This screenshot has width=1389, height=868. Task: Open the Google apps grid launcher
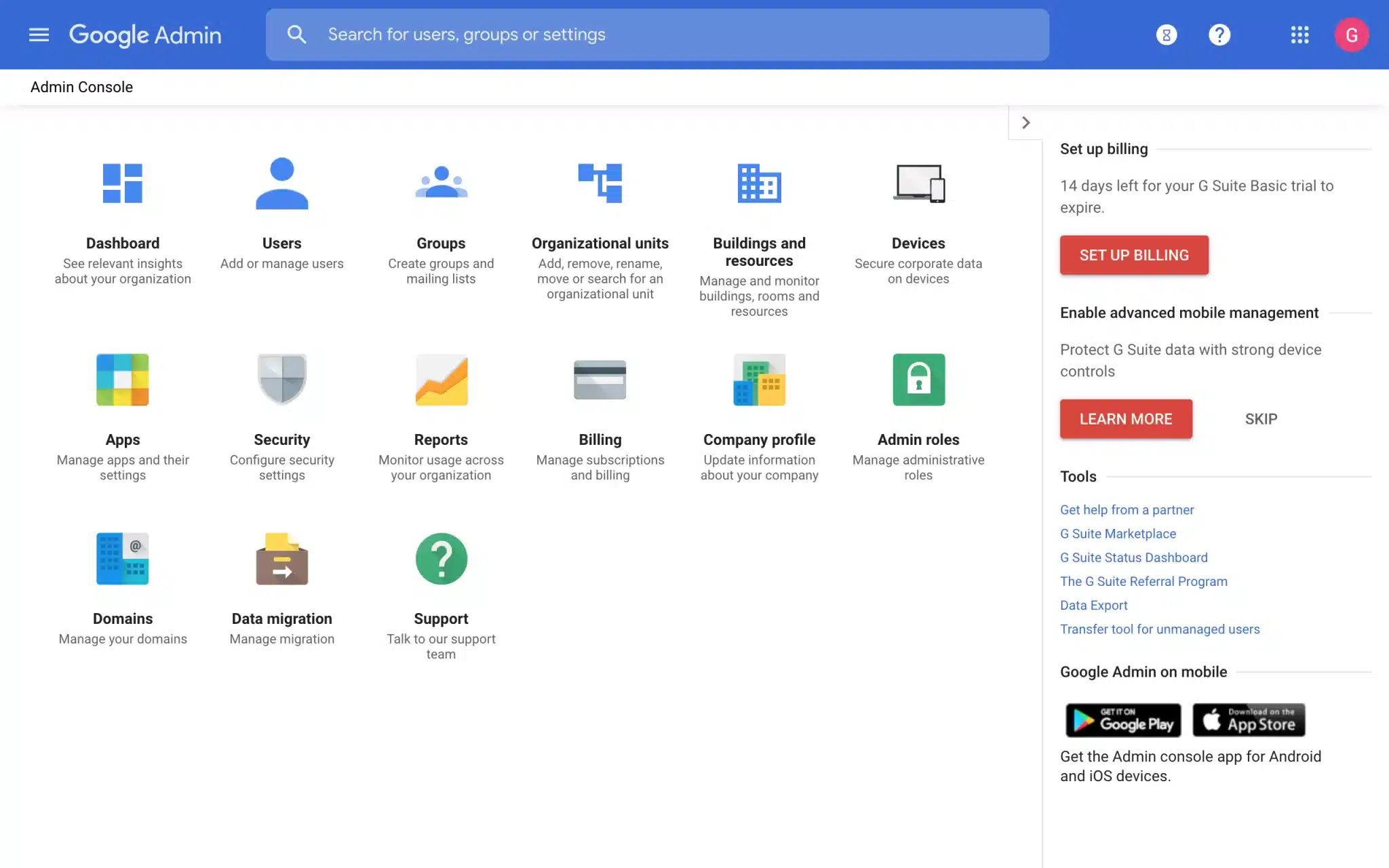[x=1299, y=35]
